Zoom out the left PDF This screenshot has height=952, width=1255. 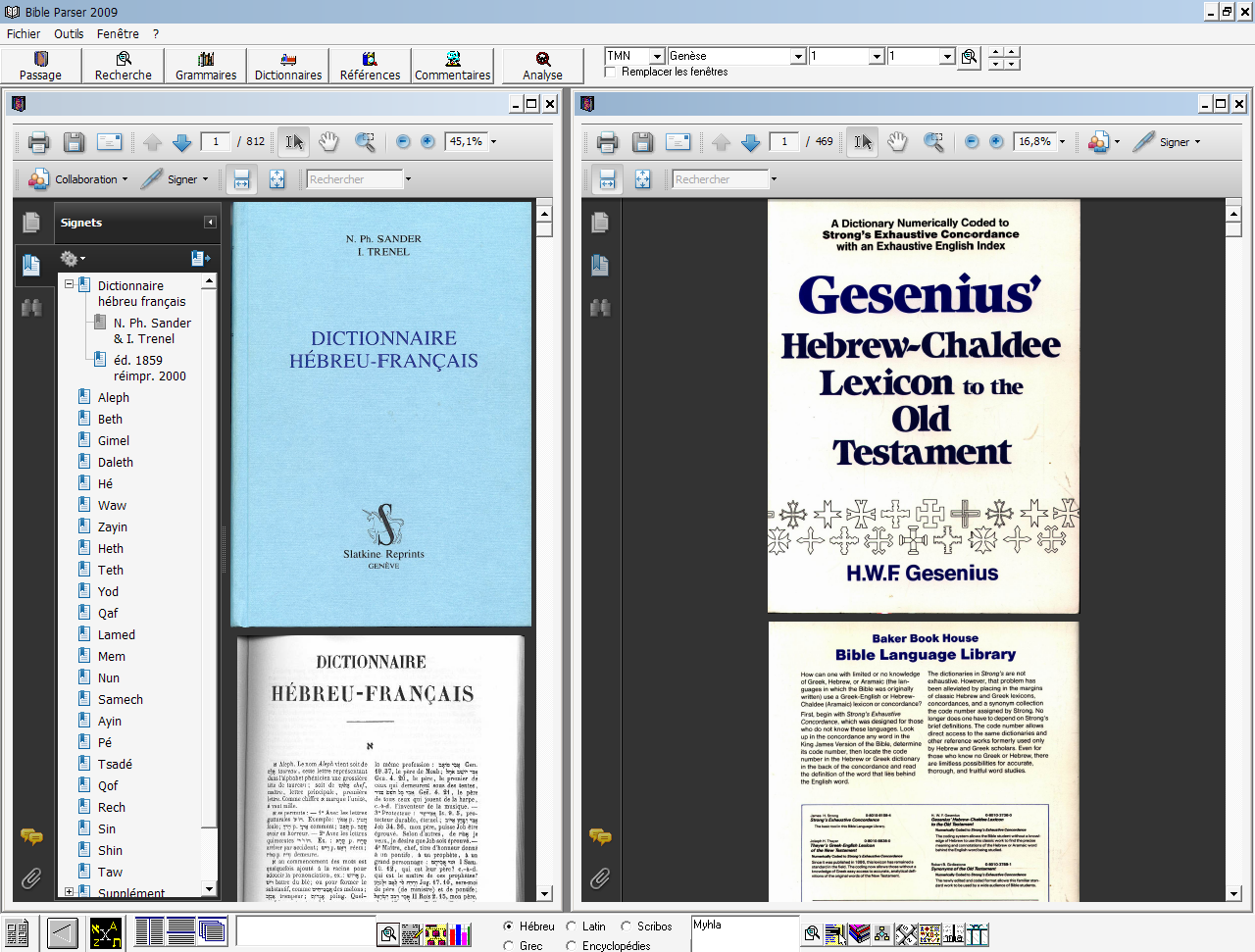coord(403,142)
